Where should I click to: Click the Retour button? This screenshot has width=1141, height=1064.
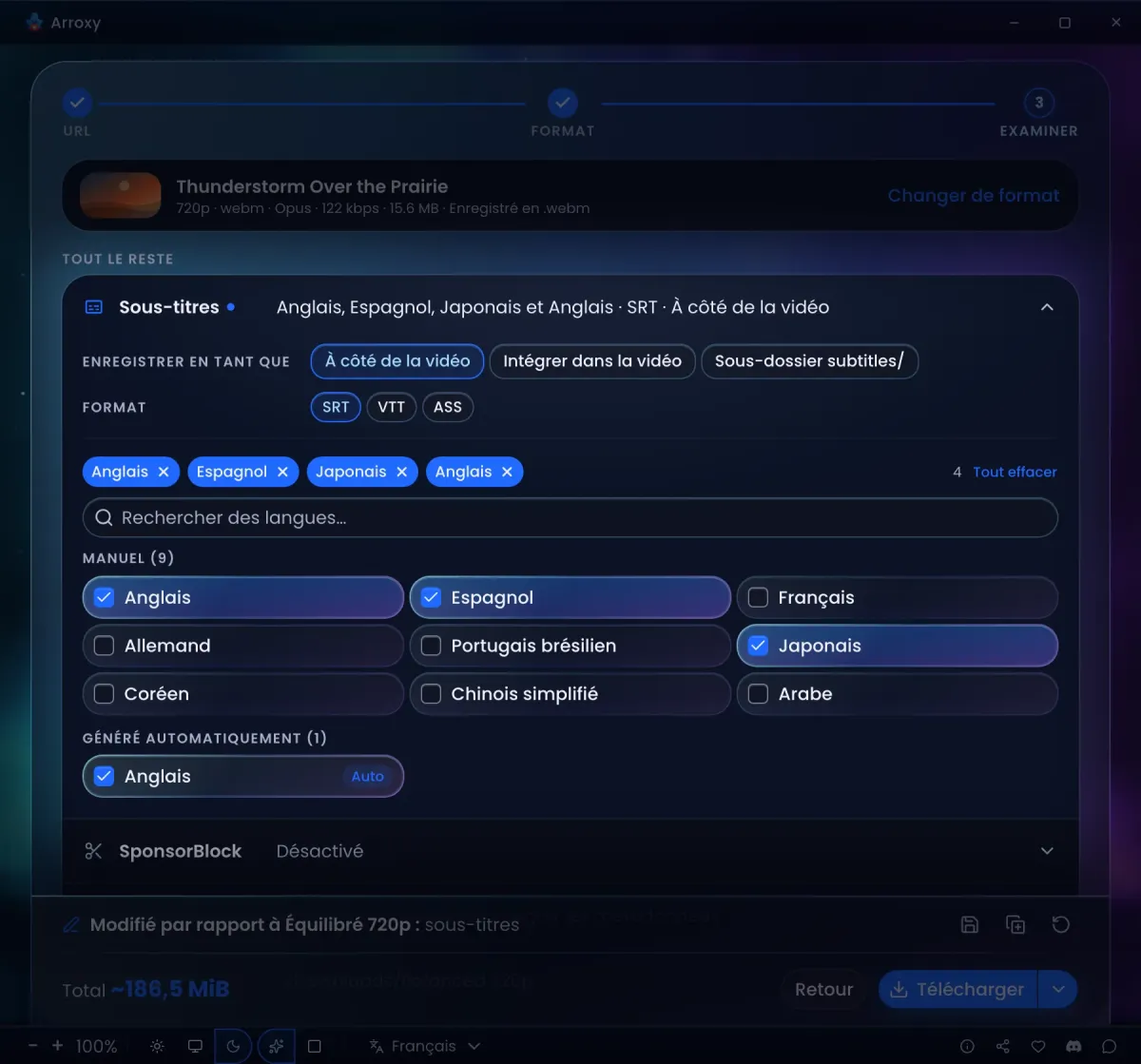click(823, 990)
